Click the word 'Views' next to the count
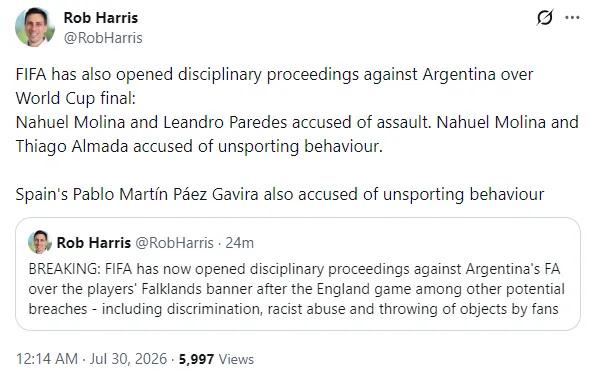This screenshot has height=371, width=589. tap(236, 359)
